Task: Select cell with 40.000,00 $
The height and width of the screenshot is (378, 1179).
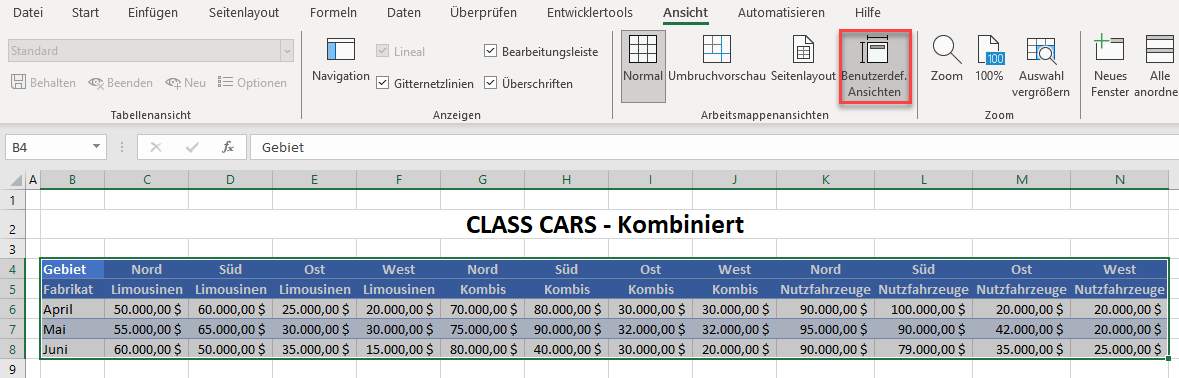Action: click(x=566, y=349)
